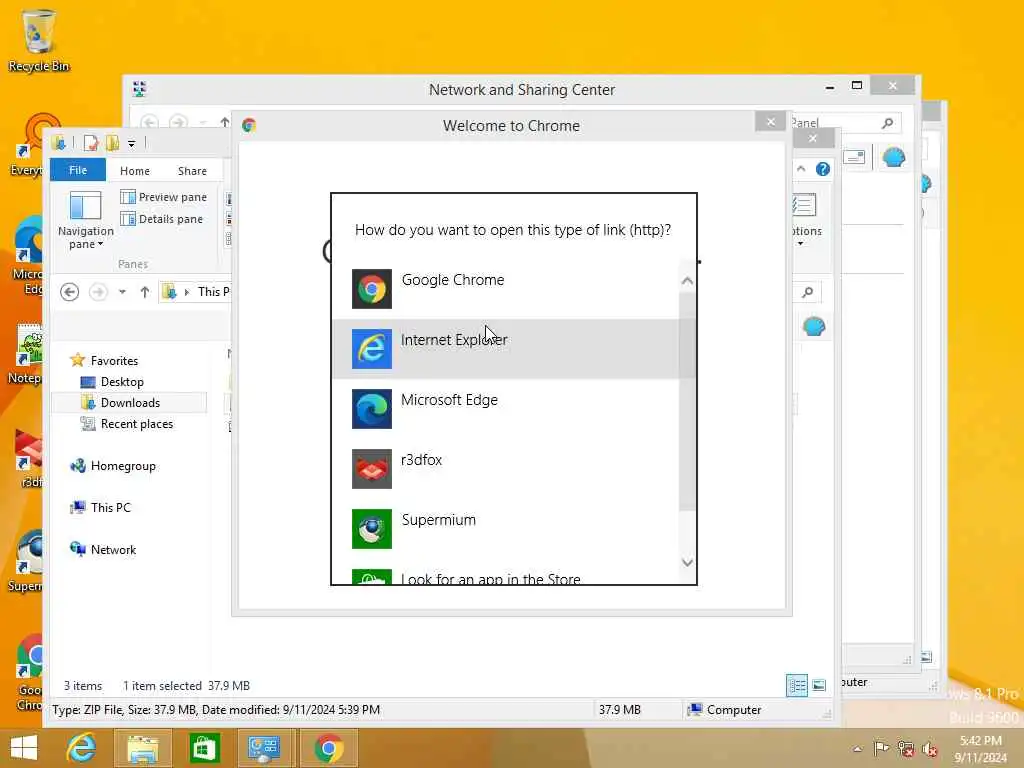1024x768 pixels.
Task: Click the scroll down arrow in app chooser
Action: pyautogui.click(x=687, y=562)
